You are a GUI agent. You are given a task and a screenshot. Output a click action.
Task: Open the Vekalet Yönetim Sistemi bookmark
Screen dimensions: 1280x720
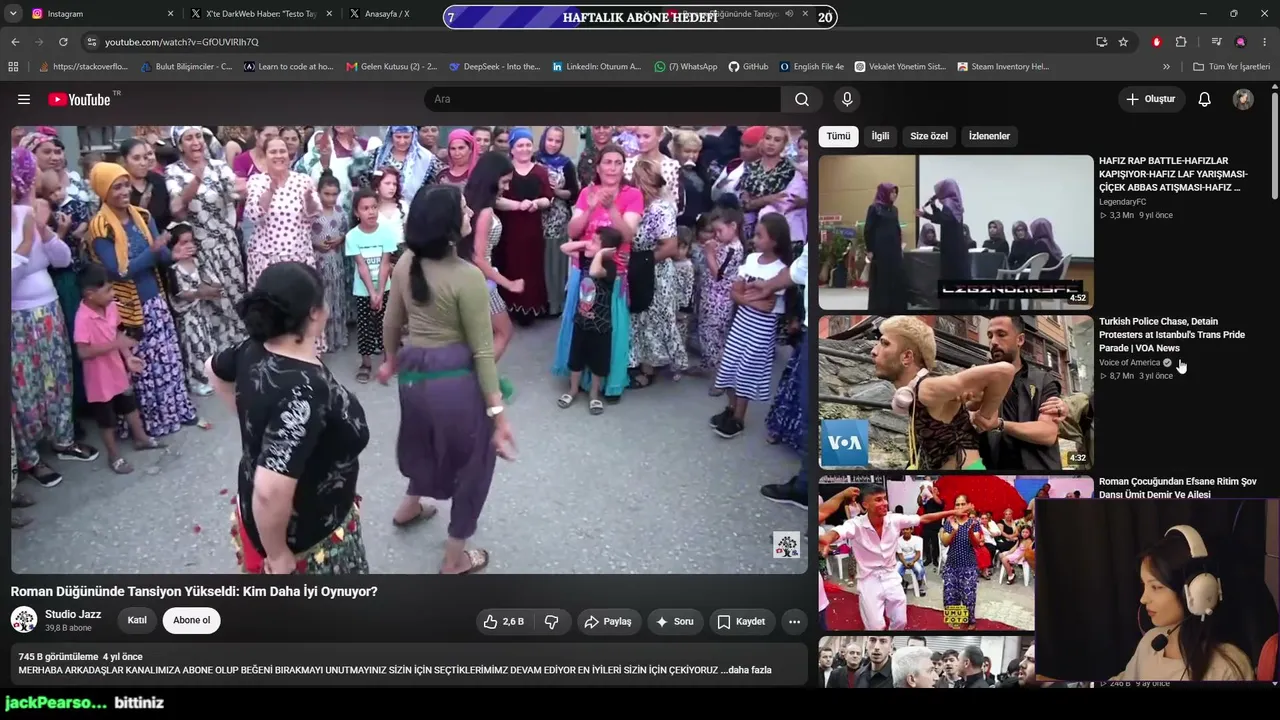coord(901,67)
